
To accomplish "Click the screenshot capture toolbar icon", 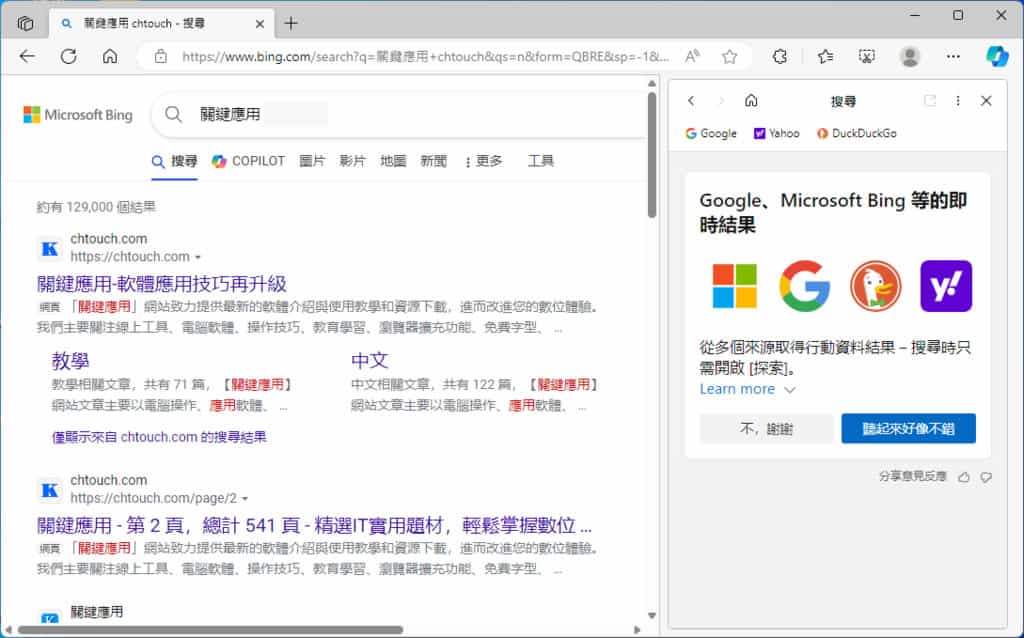I will (867, 57).
